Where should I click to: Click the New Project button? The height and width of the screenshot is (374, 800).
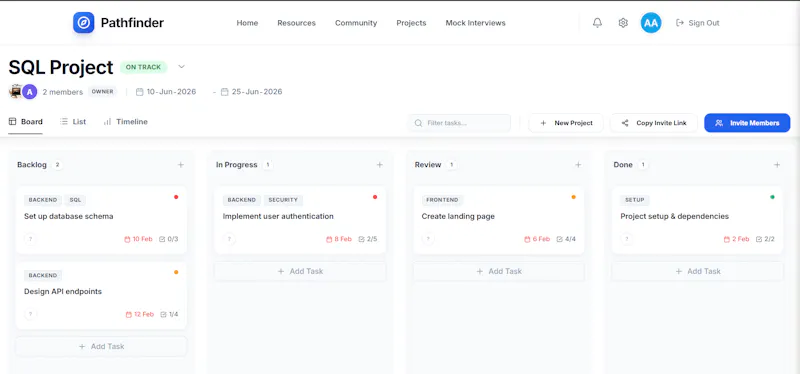click(x=566, y=123)
